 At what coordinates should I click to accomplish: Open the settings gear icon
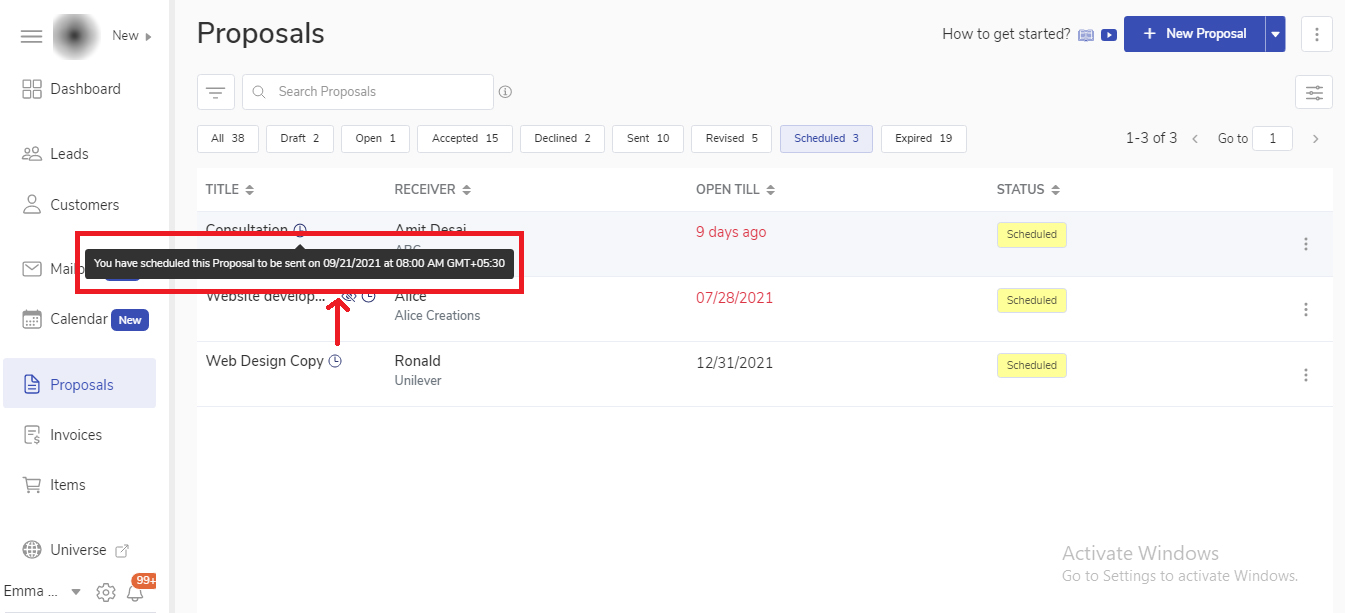[106, 593]
